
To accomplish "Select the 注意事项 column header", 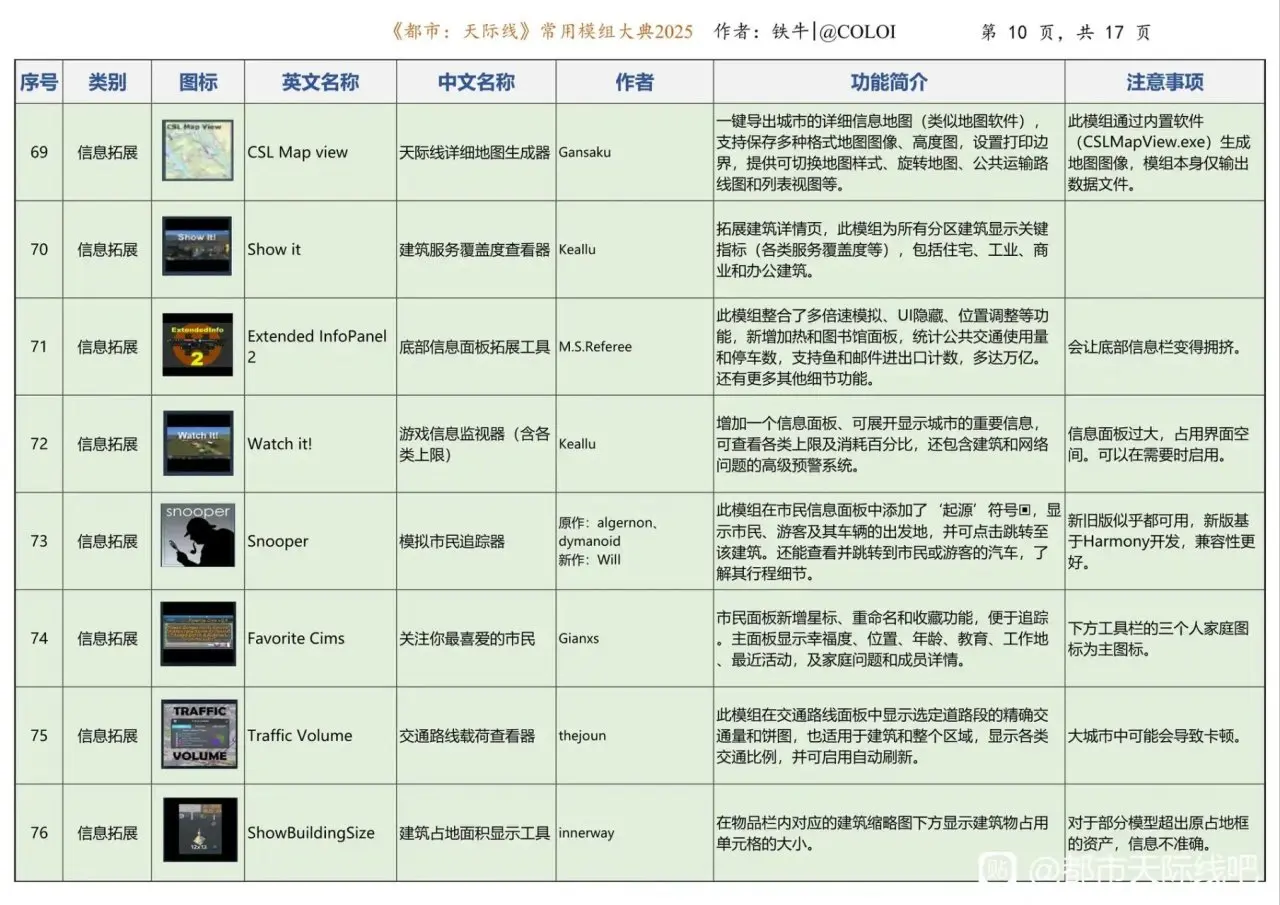I will [1165, 83].
